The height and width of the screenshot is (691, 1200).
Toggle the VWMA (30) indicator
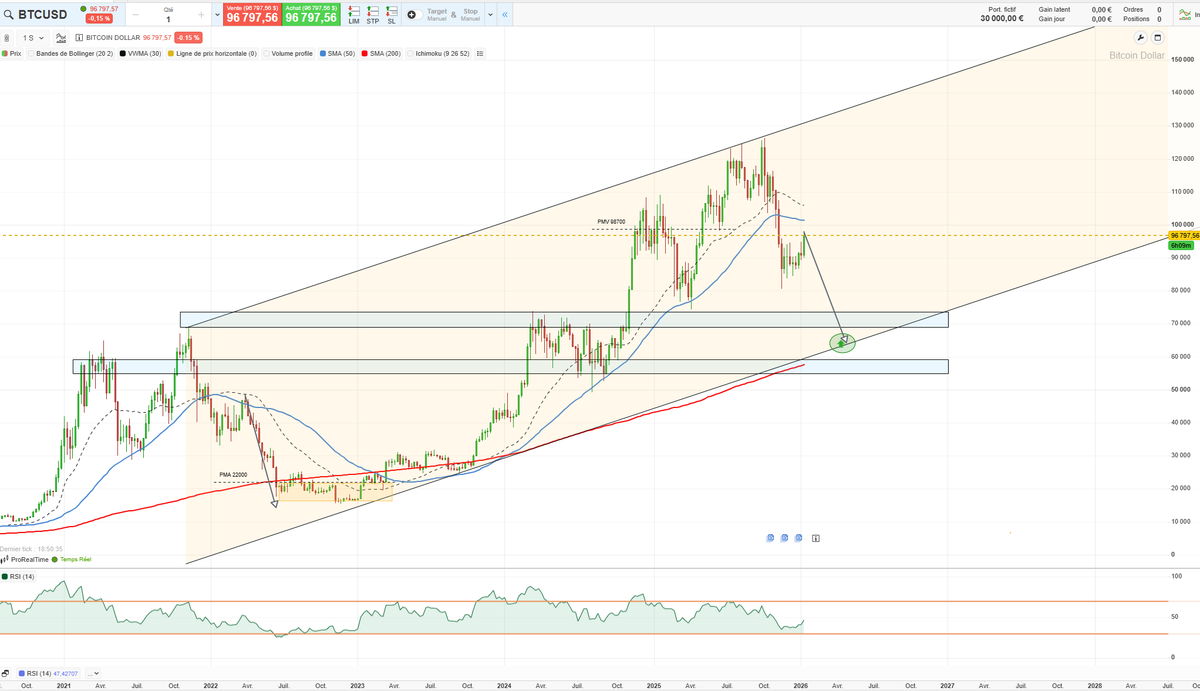coord(141,53)
